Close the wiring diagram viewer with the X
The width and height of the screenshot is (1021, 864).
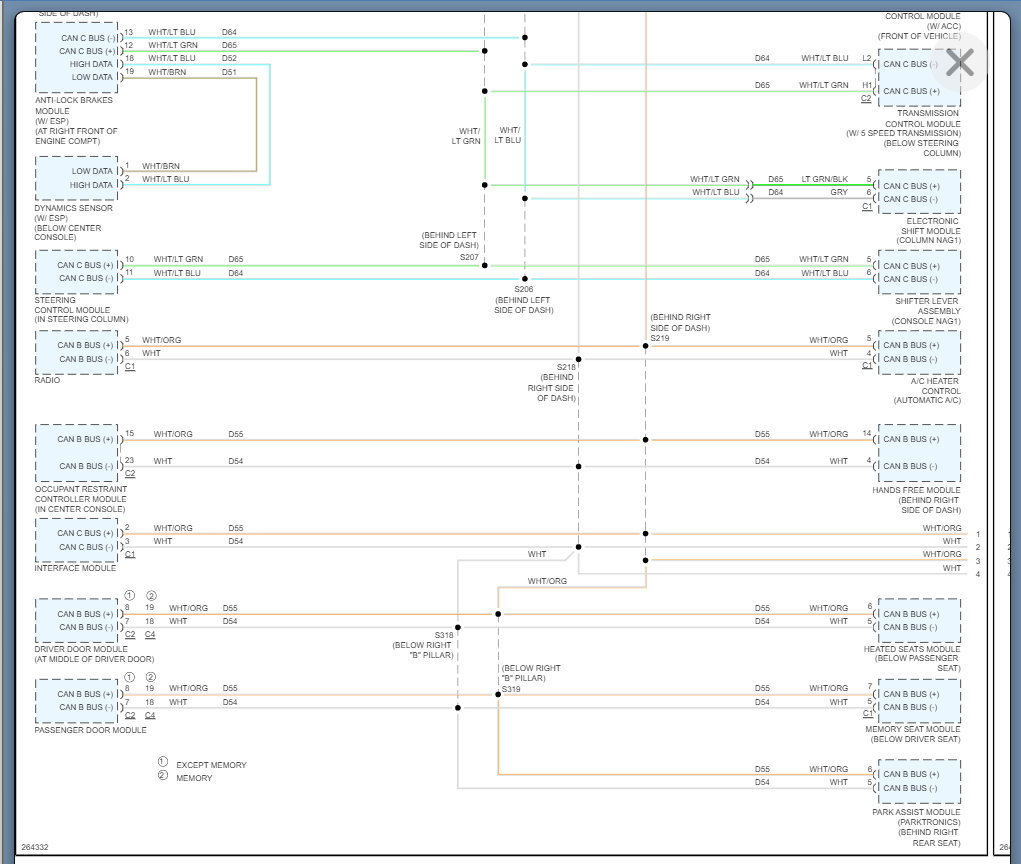coord(960,63)
